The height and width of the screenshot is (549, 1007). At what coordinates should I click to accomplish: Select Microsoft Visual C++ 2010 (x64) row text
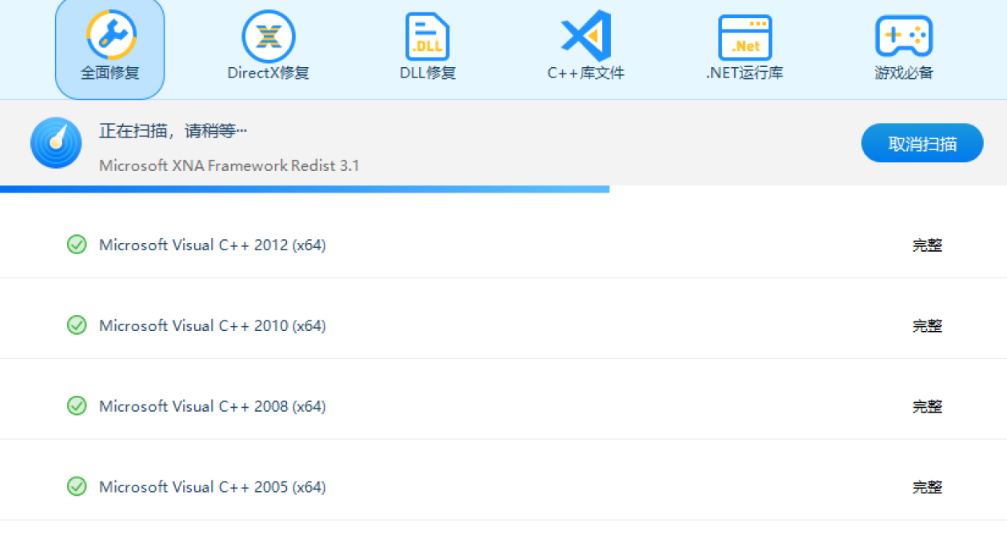(213, 326)
